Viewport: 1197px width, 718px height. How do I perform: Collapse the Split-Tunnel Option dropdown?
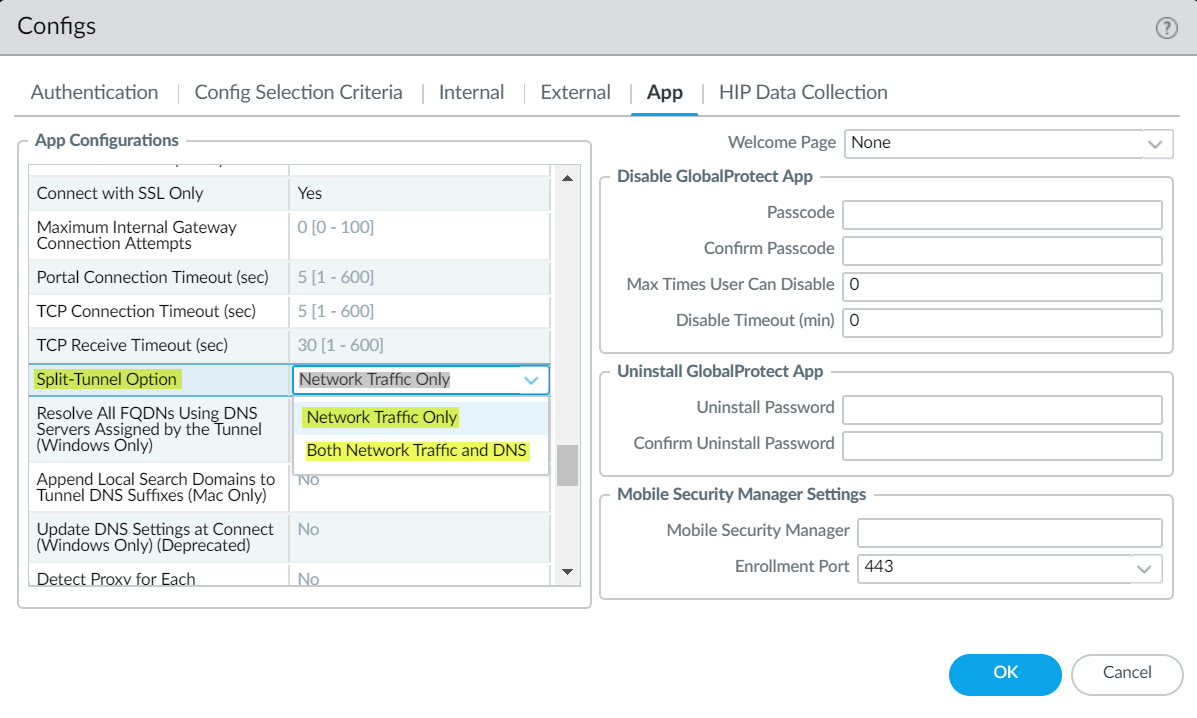[530, 380]
